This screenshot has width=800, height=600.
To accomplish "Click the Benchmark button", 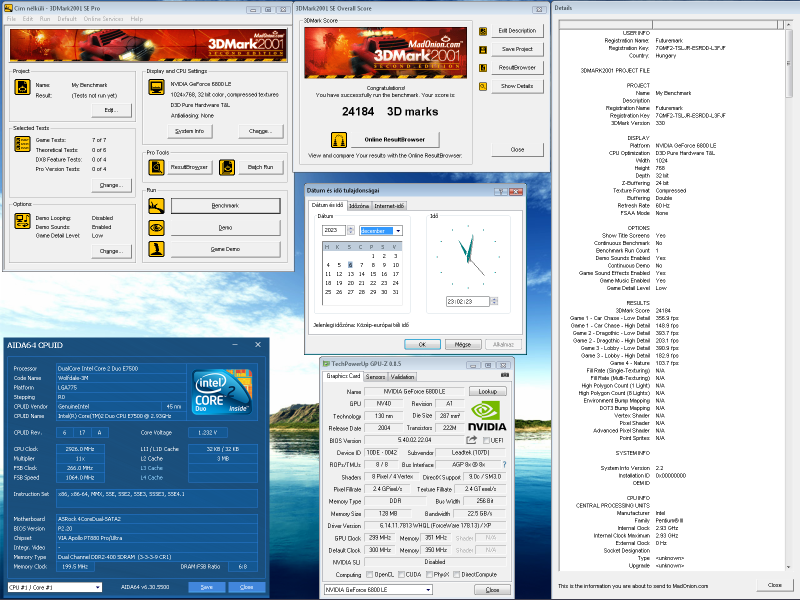I will [225, 206].
